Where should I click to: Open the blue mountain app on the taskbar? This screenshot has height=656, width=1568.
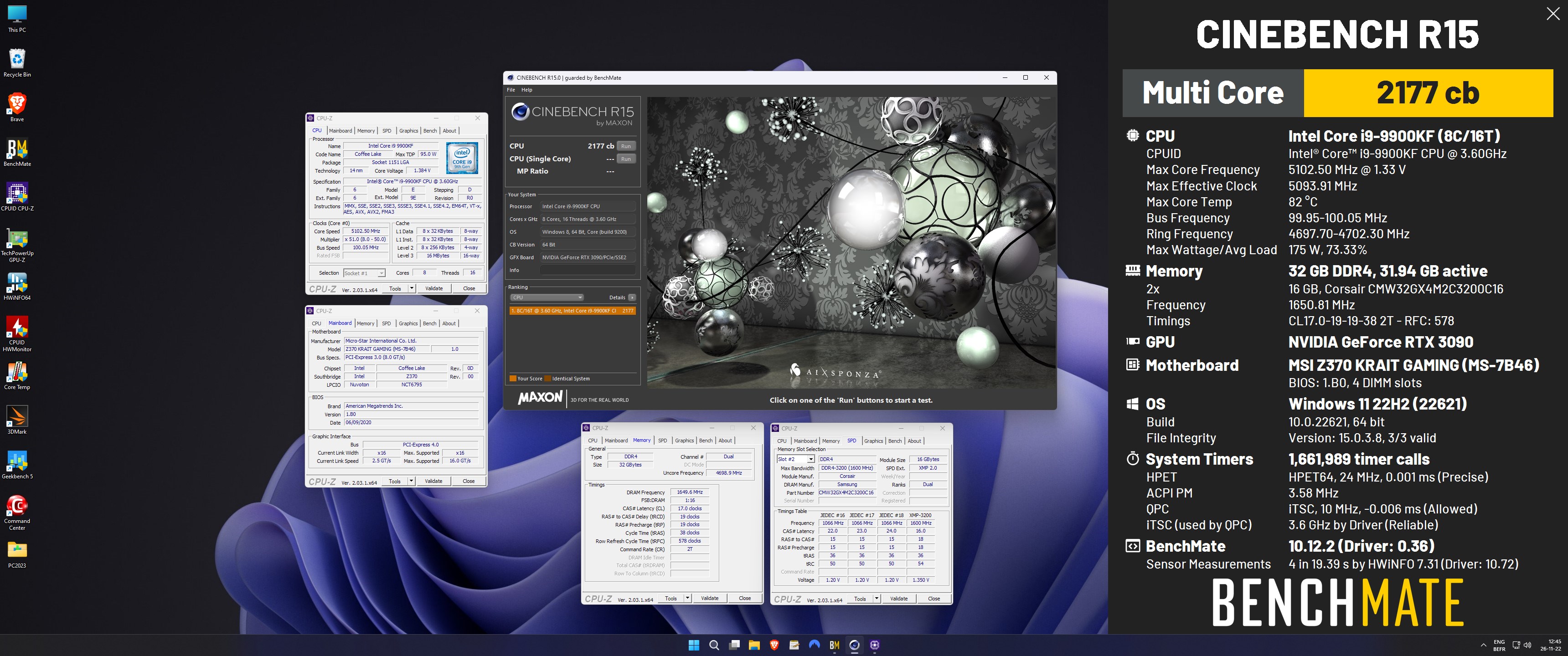pyautogui.click(x=815, y=645)
